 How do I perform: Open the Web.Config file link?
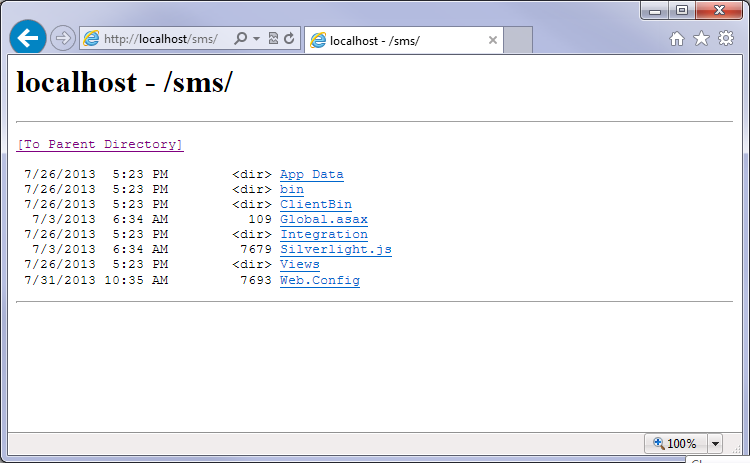(x=319, y=280)
